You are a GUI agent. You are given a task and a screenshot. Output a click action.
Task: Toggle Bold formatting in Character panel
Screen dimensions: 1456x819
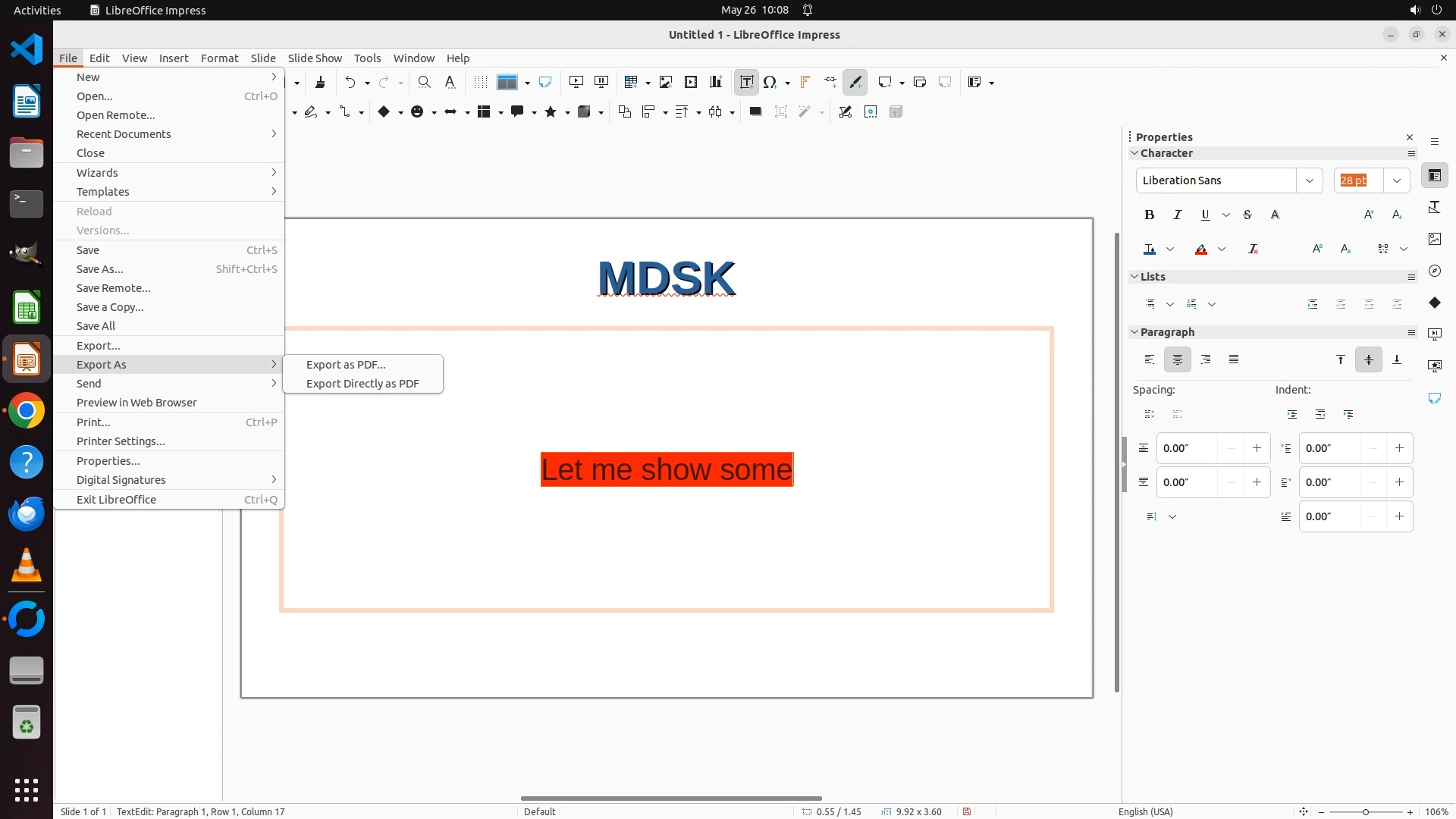point(1150,215)
